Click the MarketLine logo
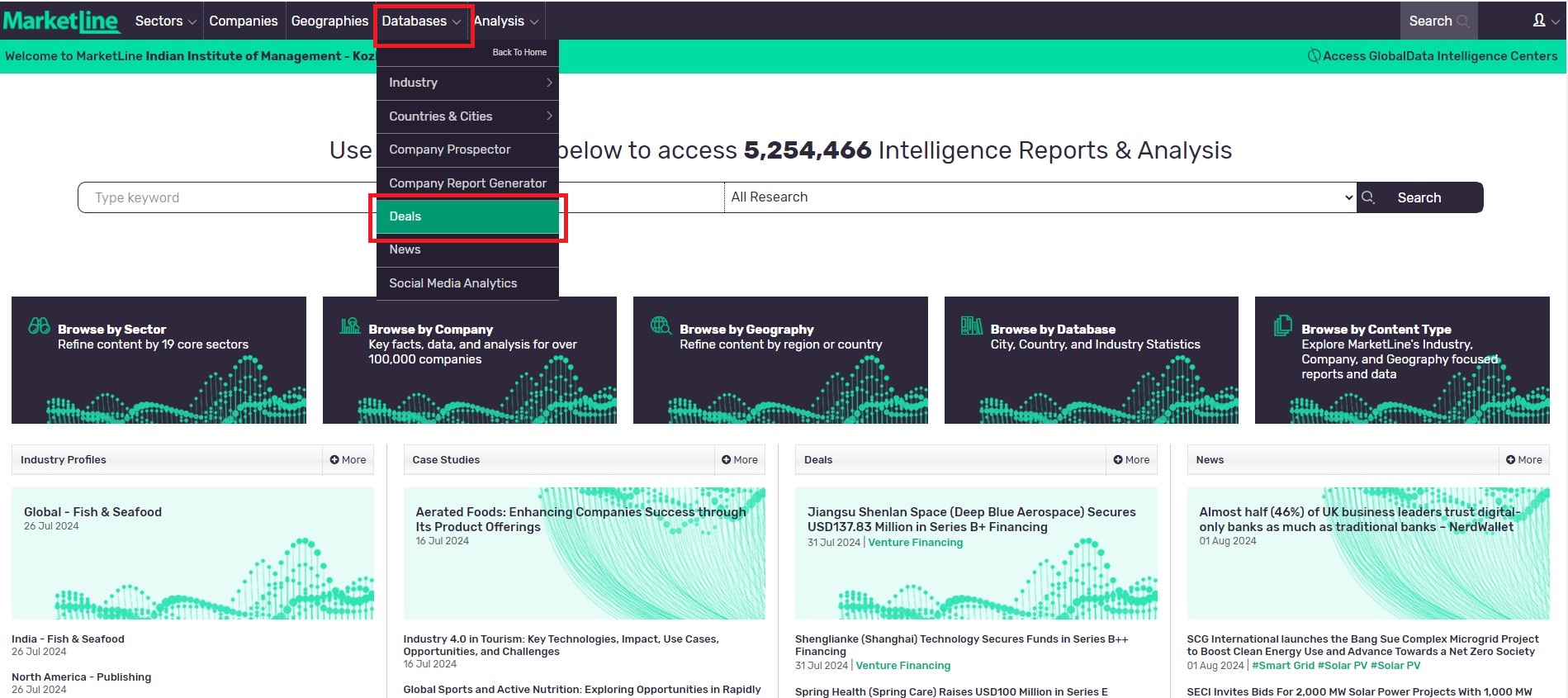The image size is (1568, 698). point(62,21)
